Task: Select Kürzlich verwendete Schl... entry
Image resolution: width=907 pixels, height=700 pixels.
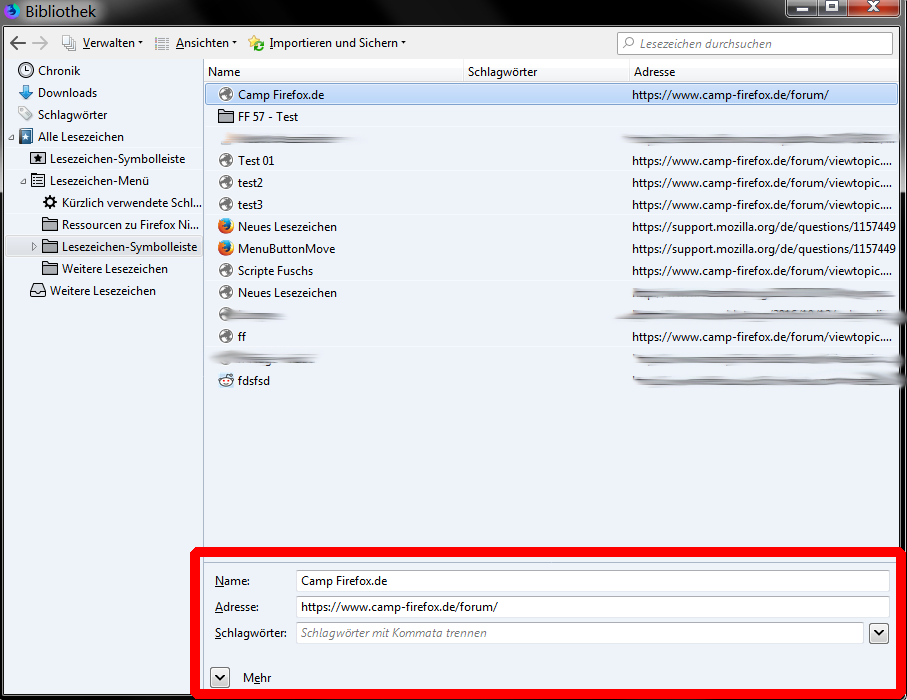Action: click(x=131, y=202)
